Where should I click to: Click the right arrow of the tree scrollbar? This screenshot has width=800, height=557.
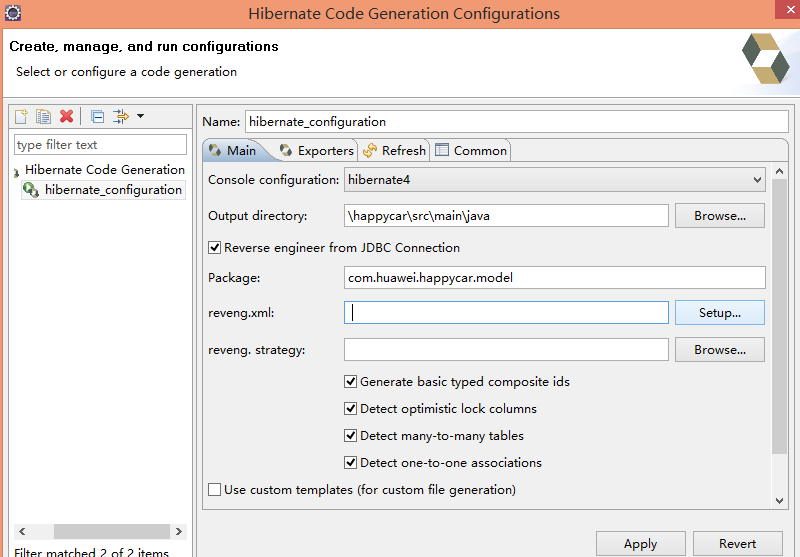(x=179, y=531)
